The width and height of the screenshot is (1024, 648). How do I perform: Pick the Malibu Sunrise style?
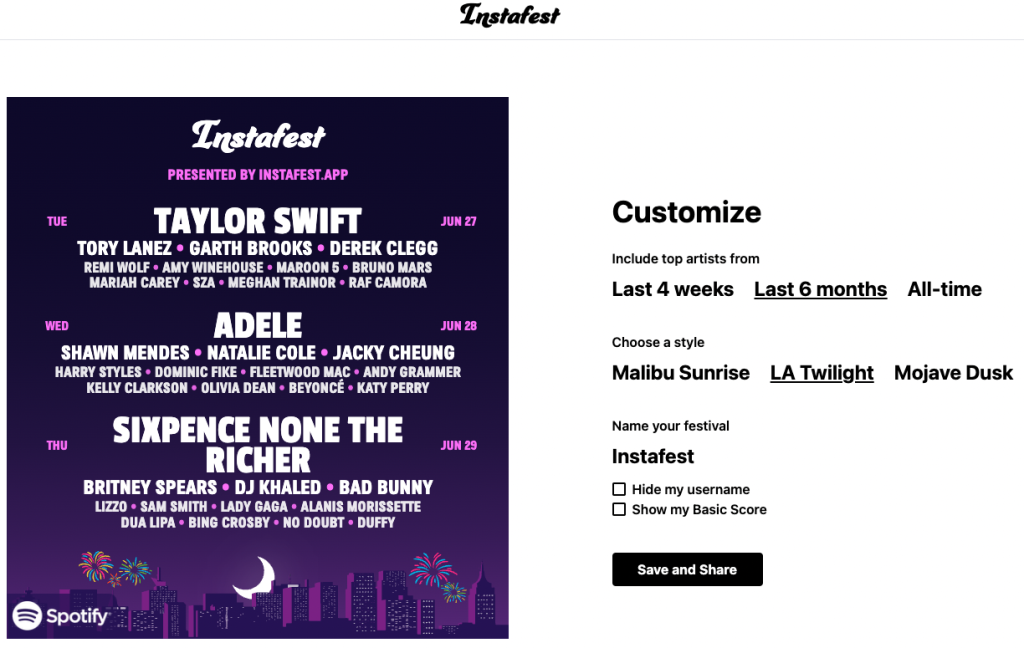click(x=680, y=373)
